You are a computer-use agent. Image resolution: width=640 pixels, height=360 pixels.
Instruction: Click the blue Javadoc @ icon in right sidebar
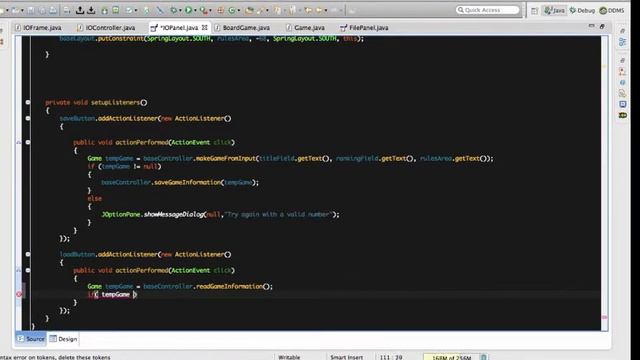(x=622, y=82)
